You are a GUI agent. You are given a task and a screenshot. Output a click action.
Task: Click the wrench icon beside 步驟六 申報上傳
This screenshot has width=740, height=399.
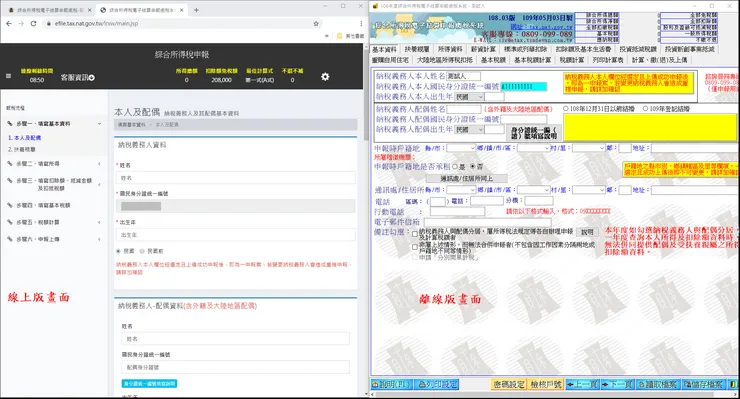[9, 239]
